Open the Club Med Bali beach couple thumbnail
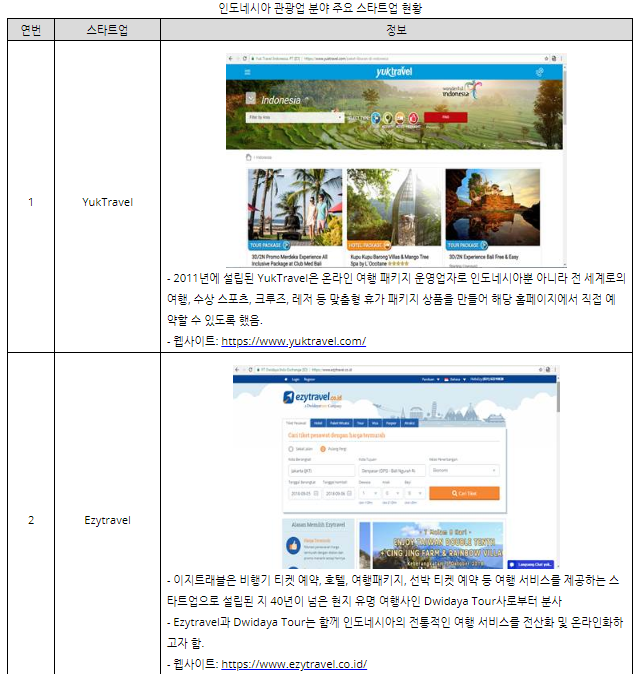Screen dimensions: 638x674 [x=295, y=208]
